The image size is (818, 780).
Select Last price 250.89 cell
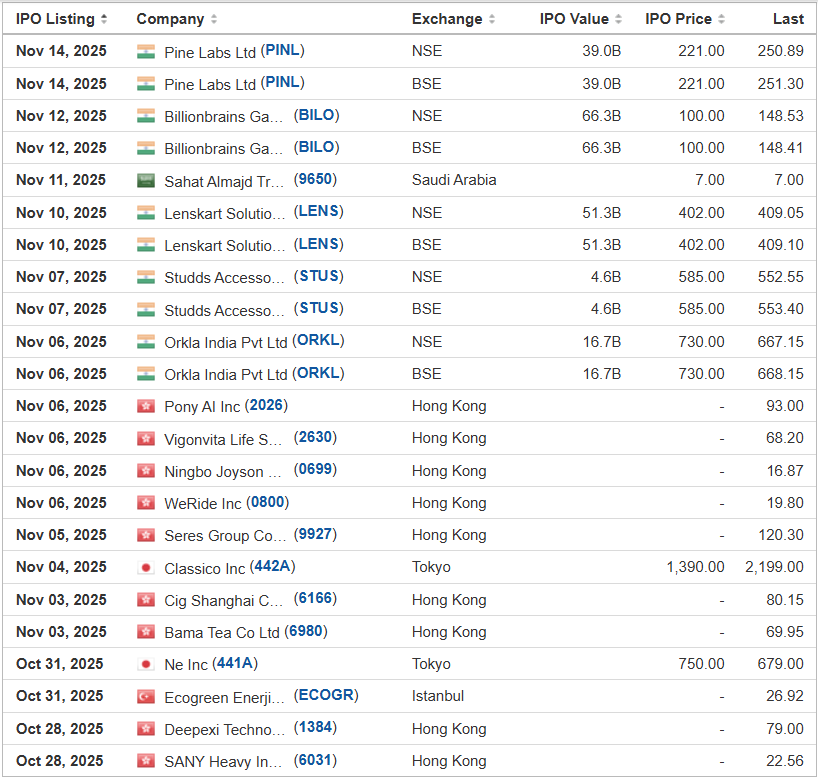point(780,51)
